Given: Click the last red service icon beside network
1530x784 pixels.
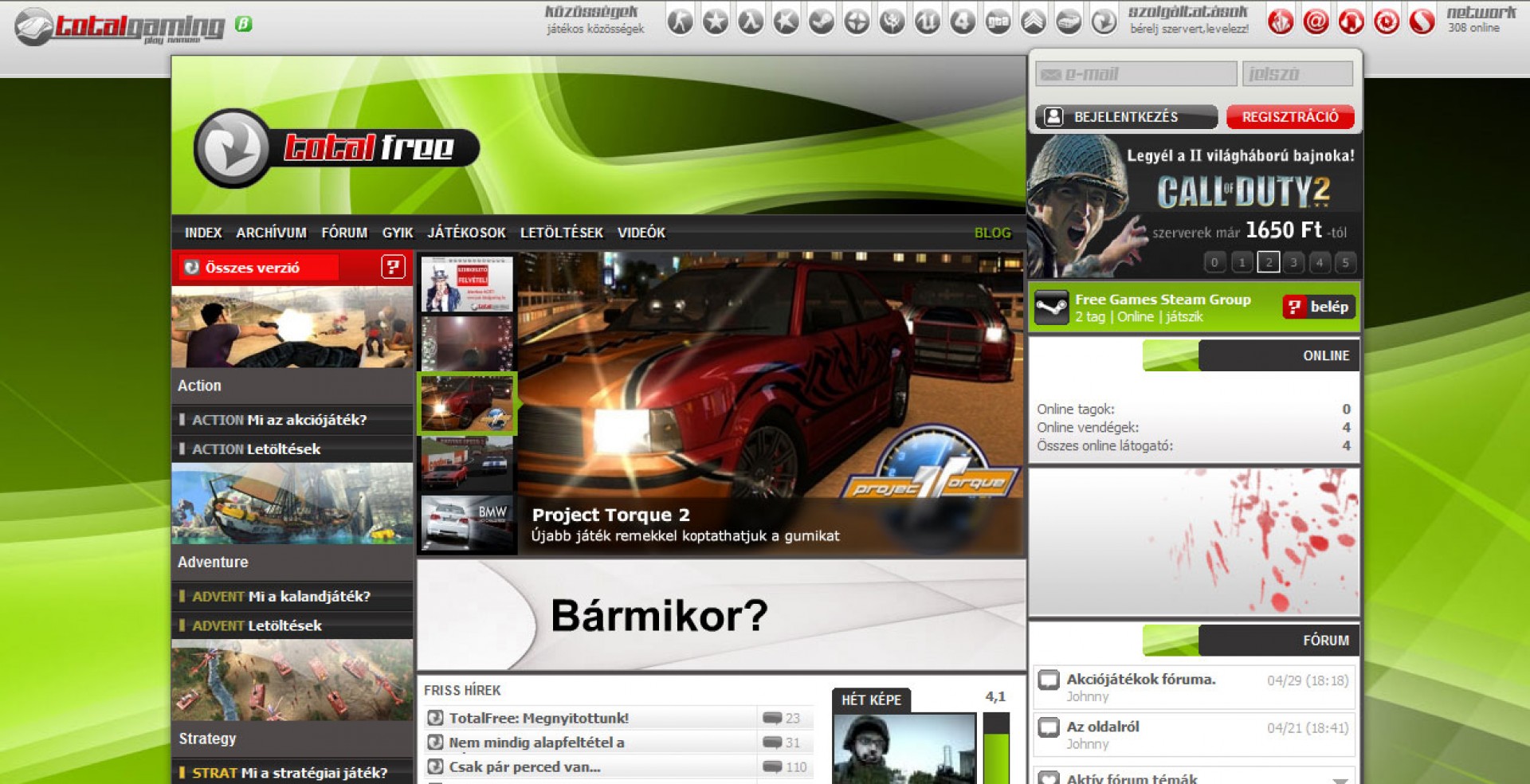Looking at the screenshot, I should point(1422,22).
